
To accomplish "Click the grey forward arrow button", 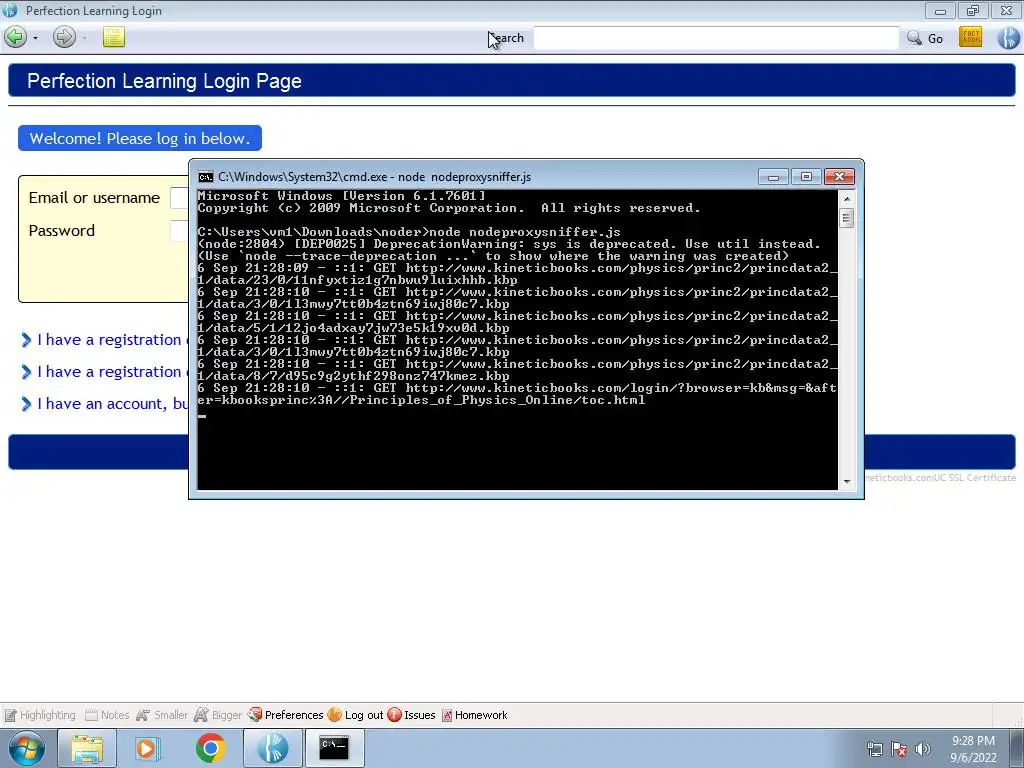I will pyautogui.click(x=64, y=37).
